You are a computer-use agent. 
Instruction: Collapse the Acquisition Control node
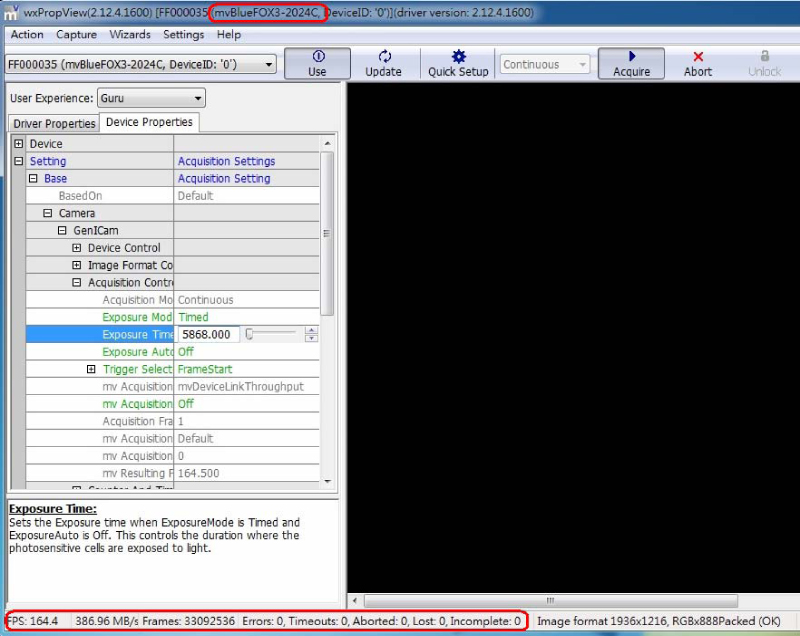tap(77, 283)
